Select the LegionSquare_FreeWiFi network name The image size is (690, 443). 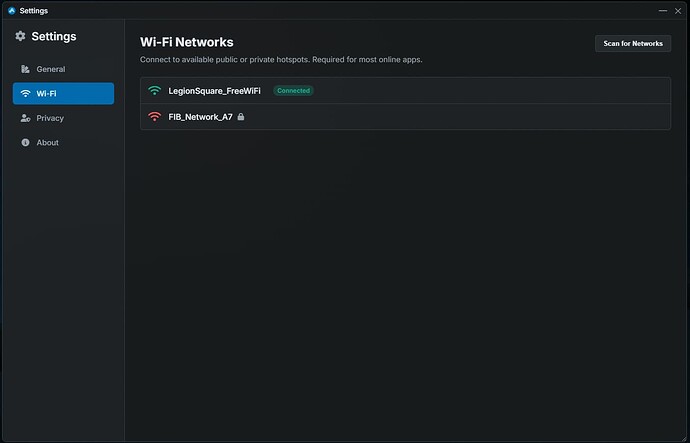[216, 90]
